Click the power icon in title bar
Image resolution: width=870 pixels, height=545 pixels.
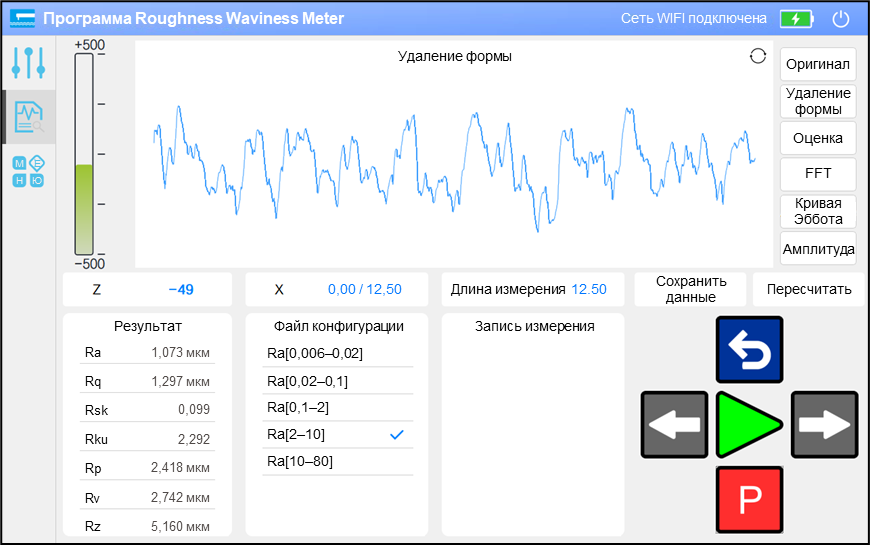(x=841, y=18)
